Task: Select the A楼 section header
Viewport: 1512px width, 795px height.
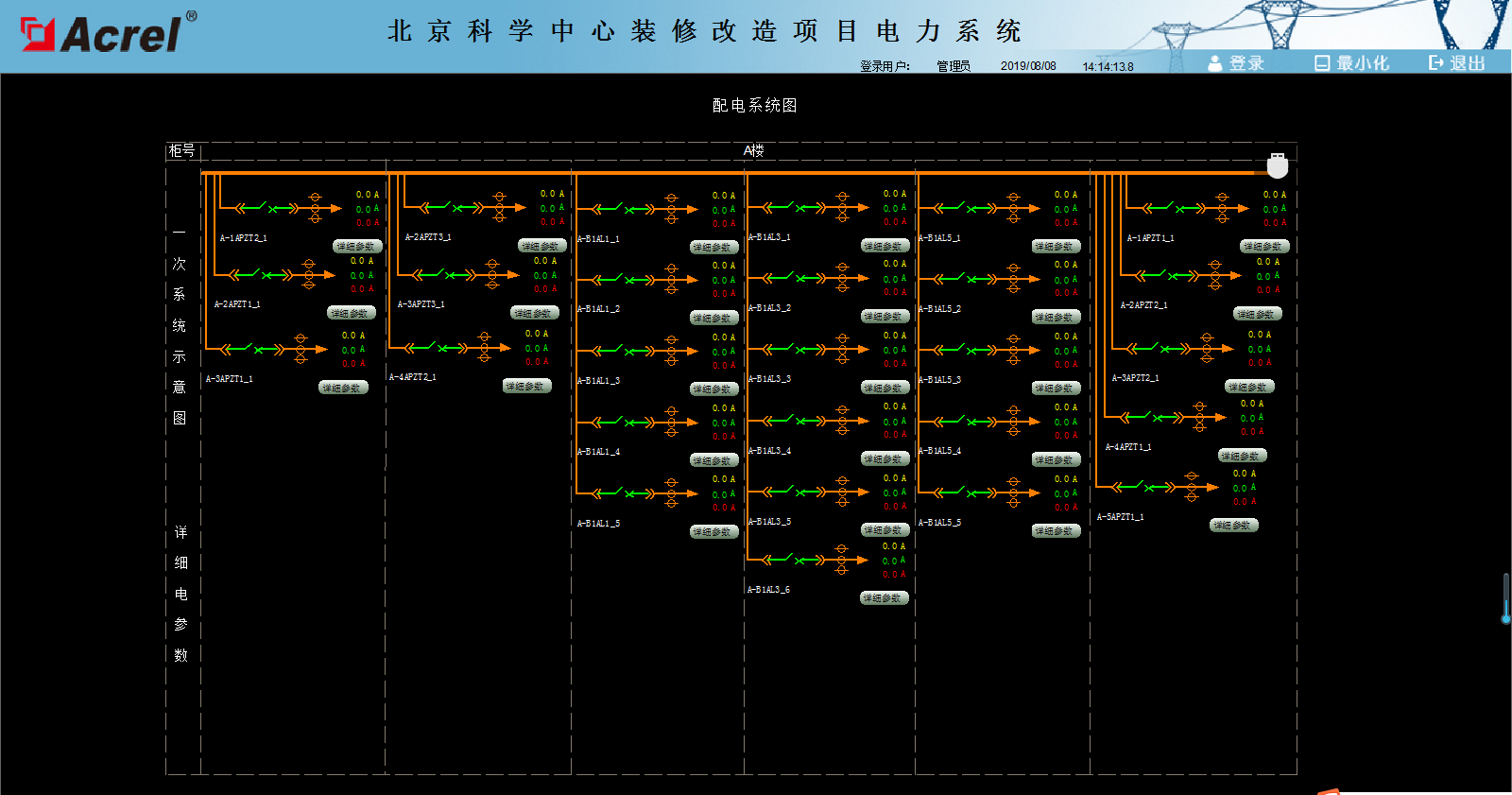Action: (752, 151)
